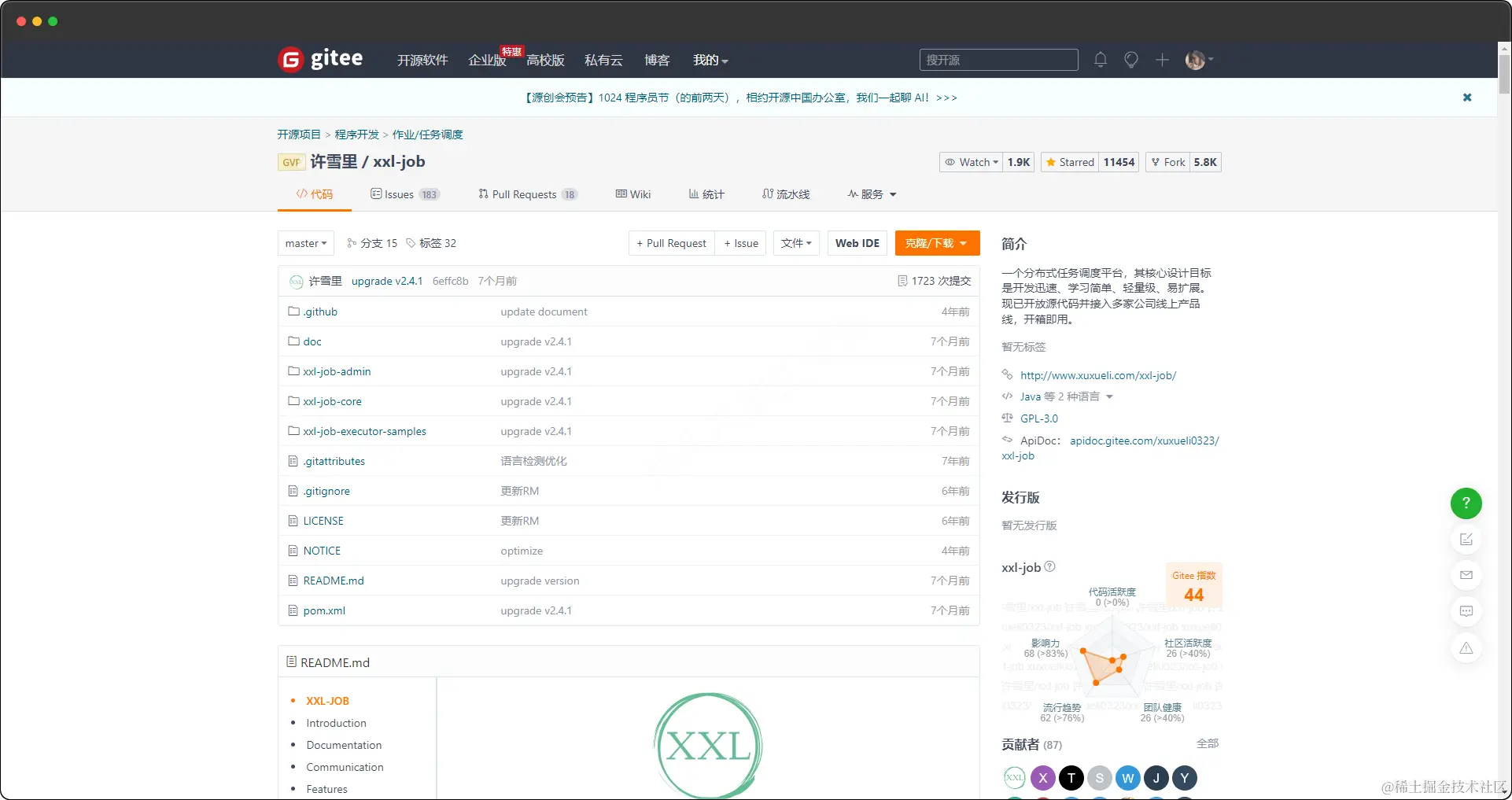The height and width of the screenshot is (800, 1512).
Task: Open the GPL-3.0 license link
Action: [x=1039, y=418]
